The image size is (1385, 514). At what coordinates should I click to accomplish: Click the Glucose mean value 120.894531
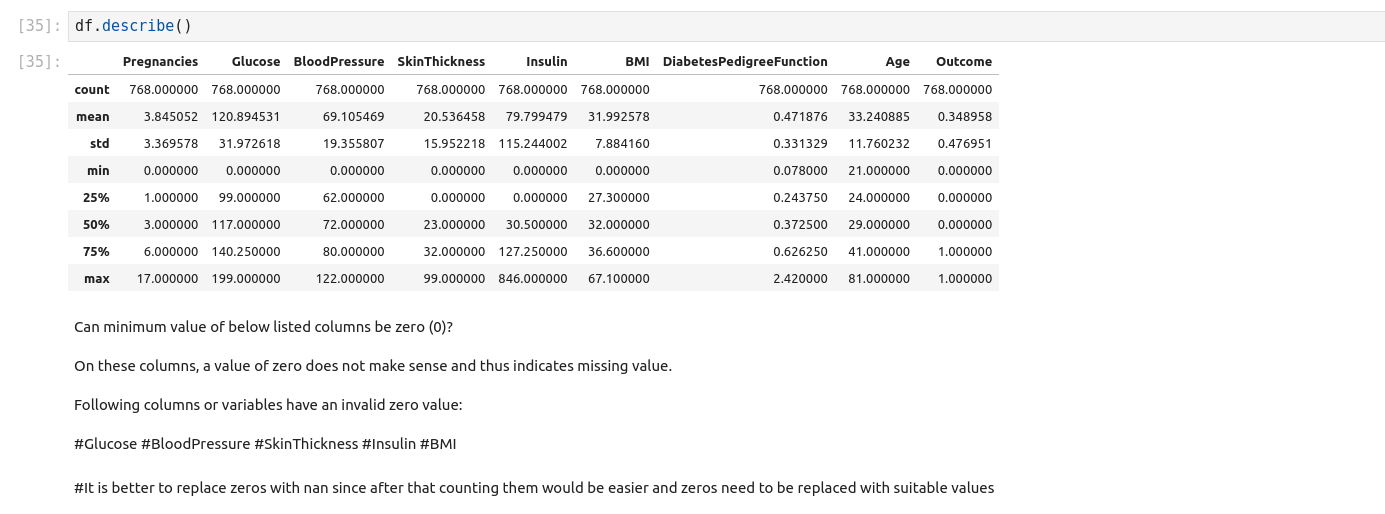(x=246, y=117)
